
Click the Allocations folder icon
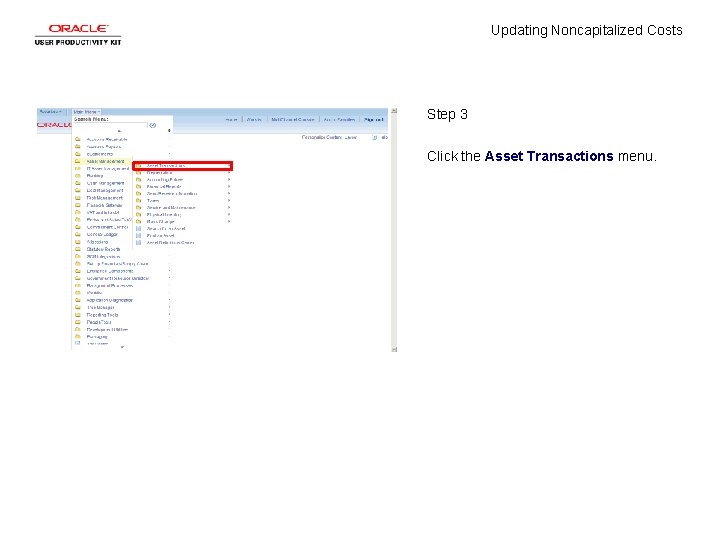click(78, 242)
